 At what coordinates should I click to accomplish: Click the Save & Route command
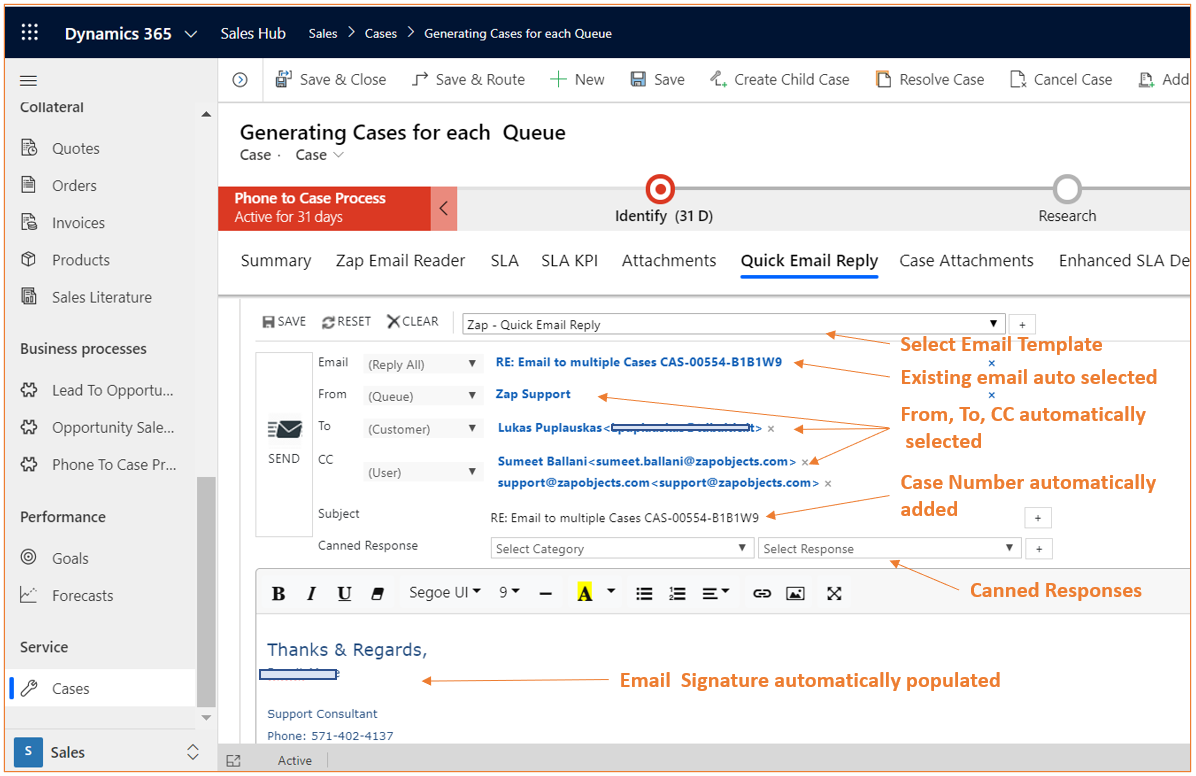(x=468, y=79)
